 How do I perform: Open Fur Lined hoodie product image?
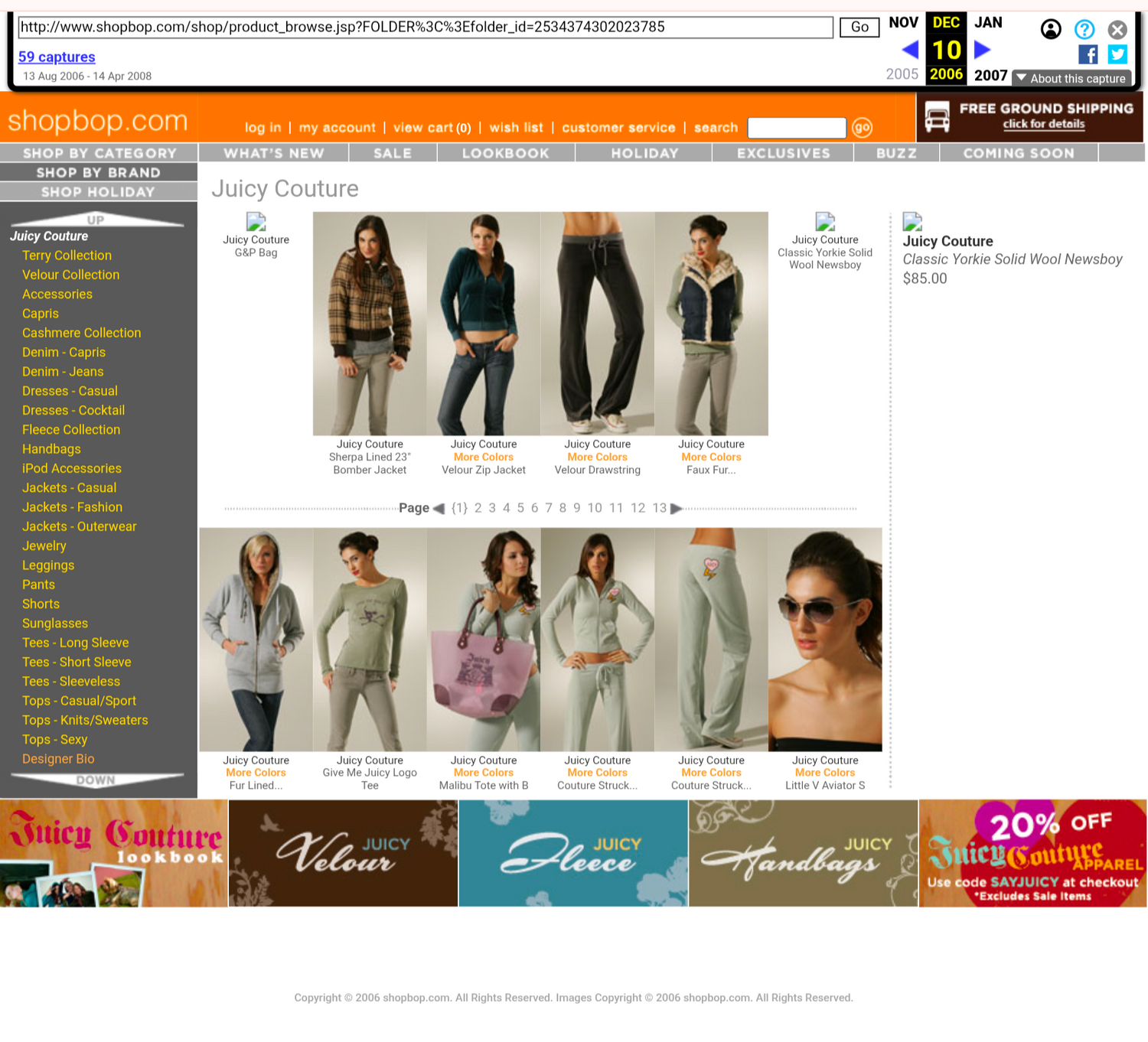(256, 640)
